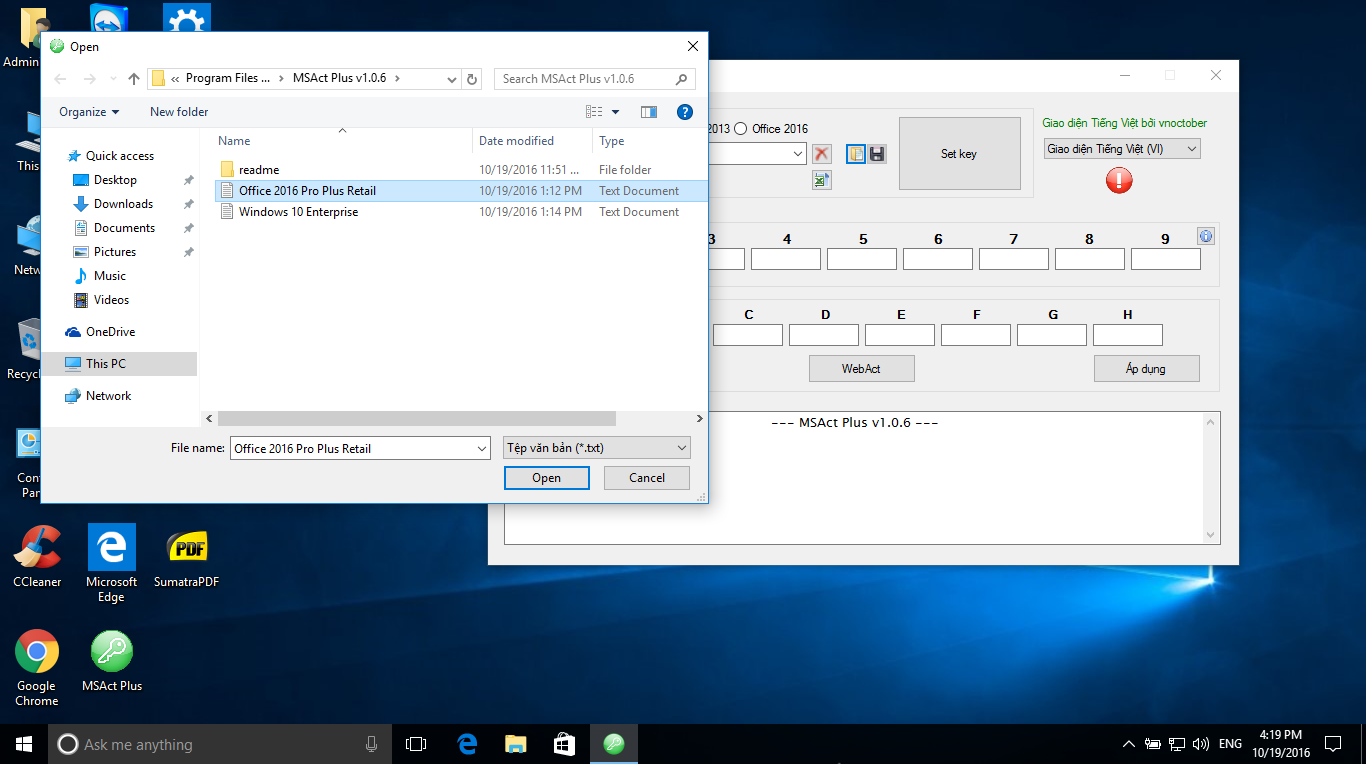The image size is (1366, 764).
Task: Click the input box under number 5
Action: coord(862,259)
